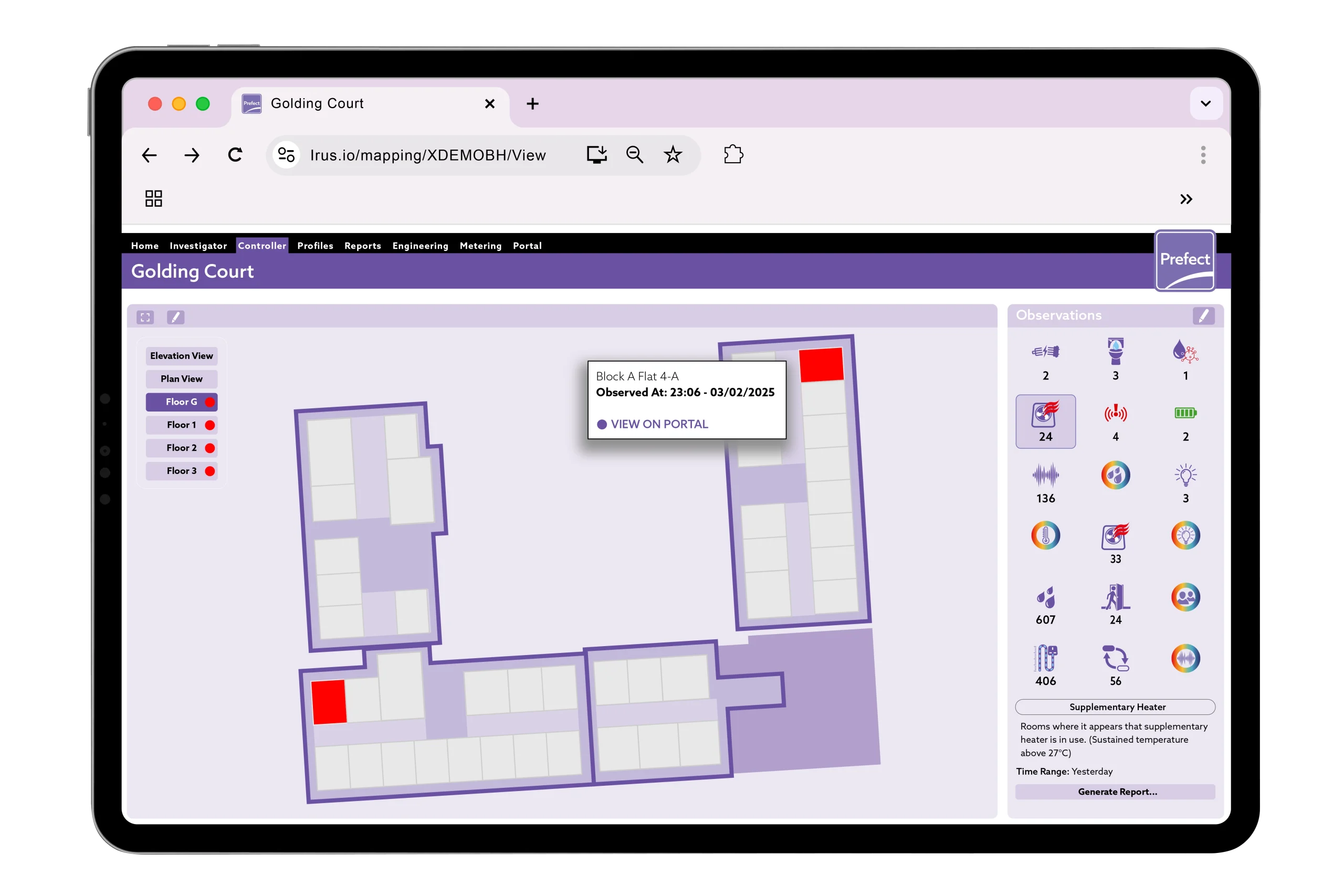
Task: Select the rainbow thermometer heatmap icon
Action: pos(1045,535)
